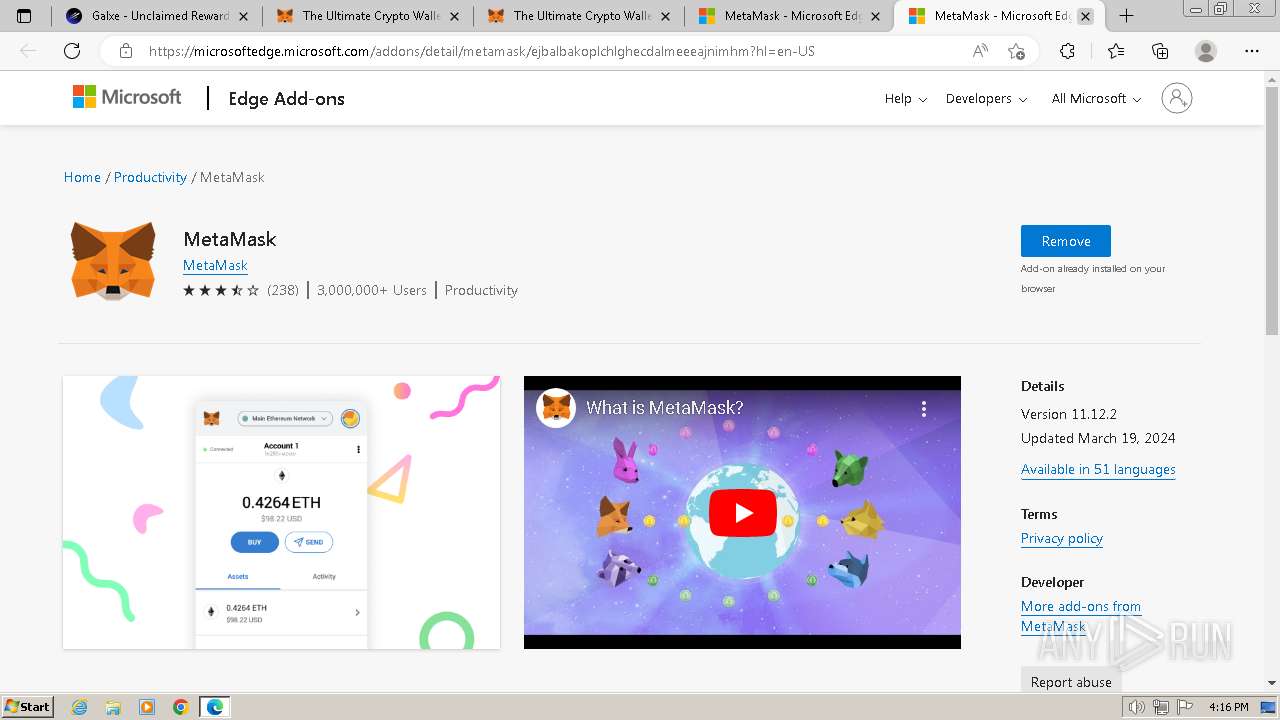
Task: Expand the All Microsoft dropdown
Action: tap(1096, 98)
